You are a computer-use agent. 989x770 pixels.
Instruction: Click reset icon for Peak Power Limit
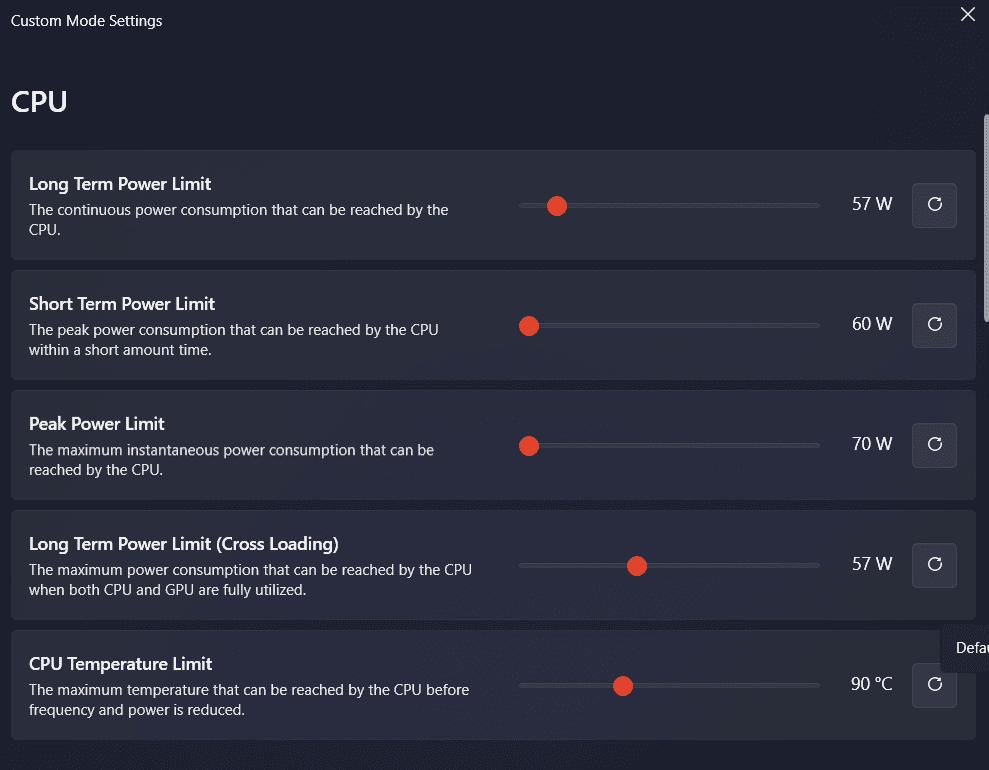point(934,445)
